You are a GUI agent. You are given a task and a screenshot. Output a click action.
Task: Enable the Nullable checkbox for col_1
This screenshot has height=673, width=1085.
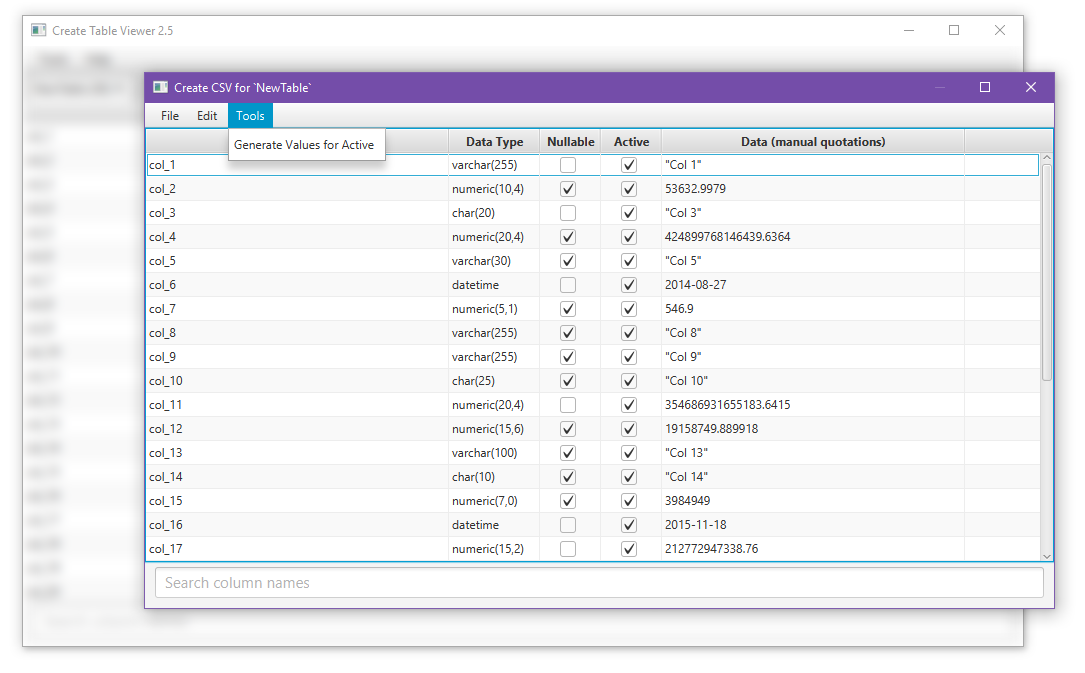(x=568, y=165)
